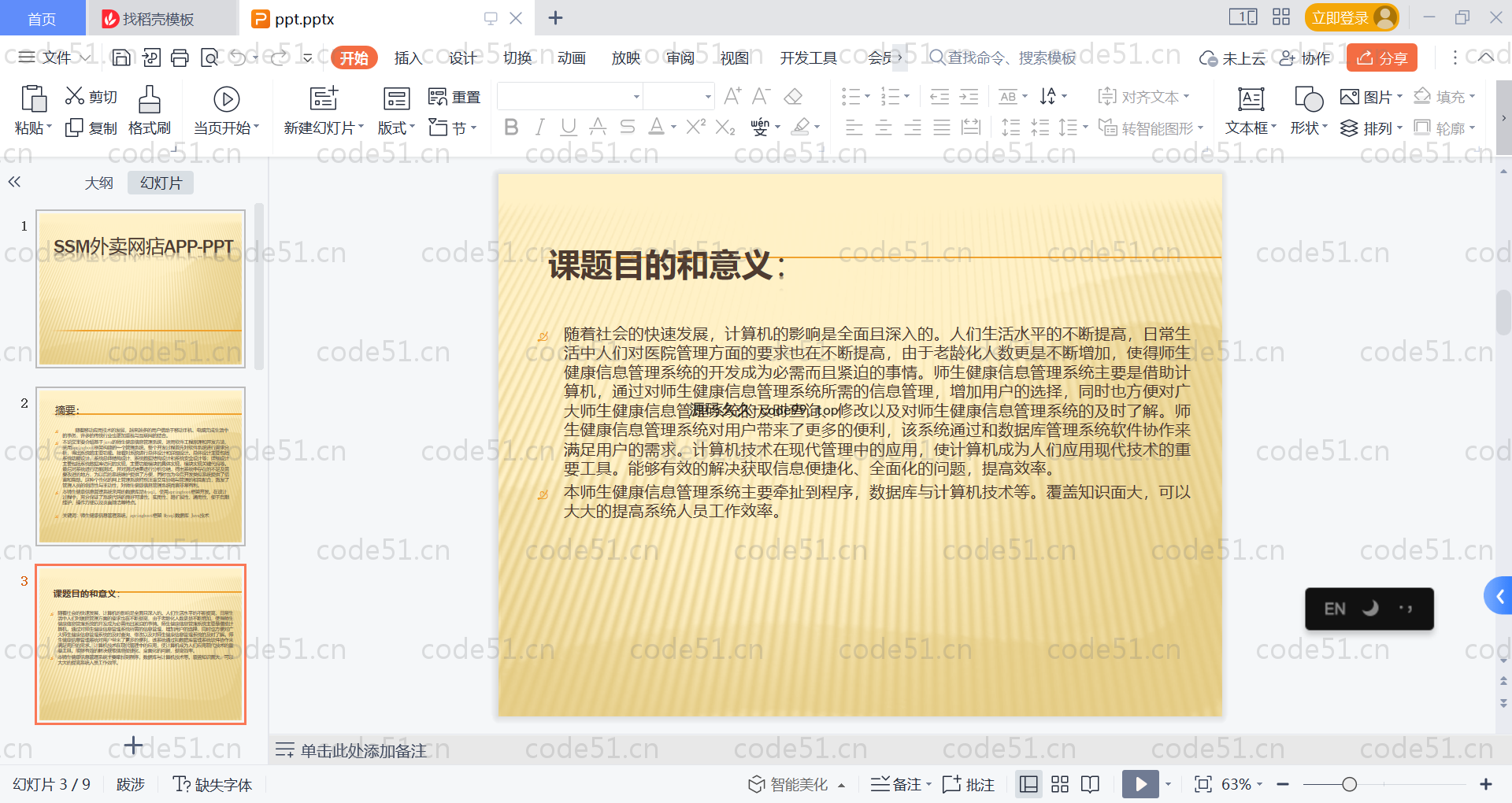Image resolution: width=1512 pixels, height=803 pixels.
Task: Clear formatting with the eraser icon
Action: [794, 96]
